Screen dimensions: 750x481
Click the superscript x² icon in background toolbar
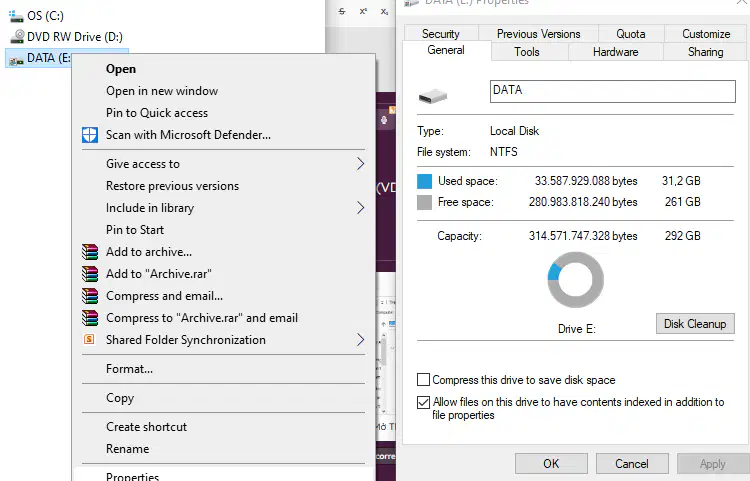[363, 11]
